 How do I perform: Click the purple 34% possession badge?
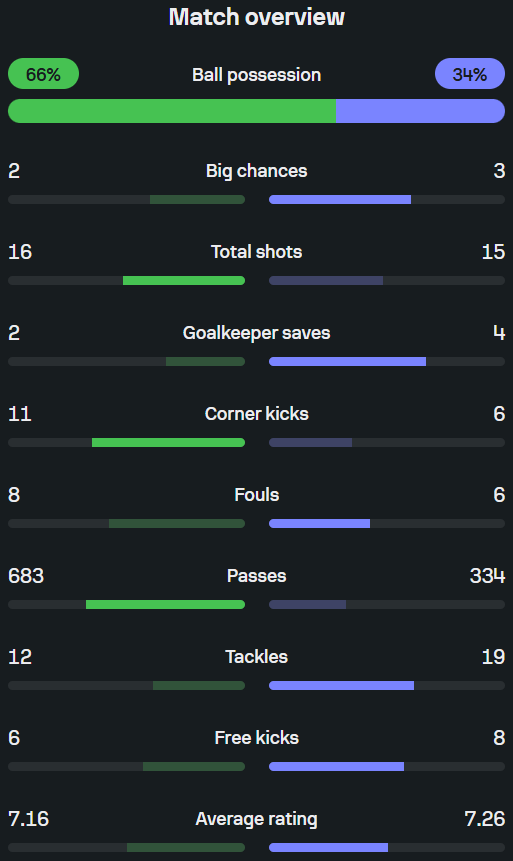[470, 74]
